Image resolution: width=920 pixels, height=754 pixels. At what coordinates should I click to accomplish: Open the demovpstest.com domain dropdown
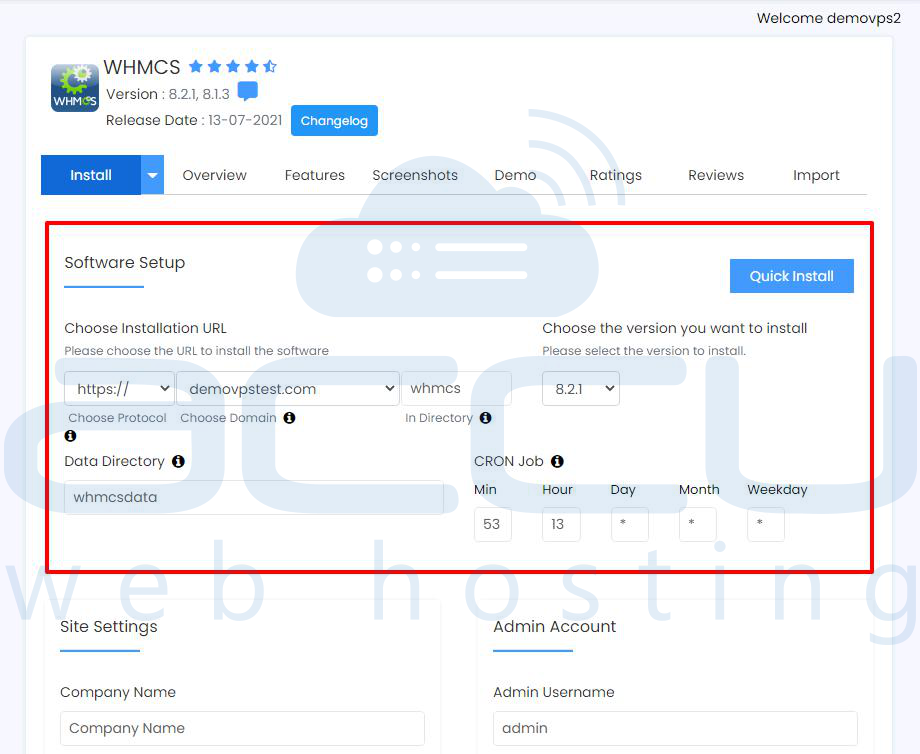point(288,388)
